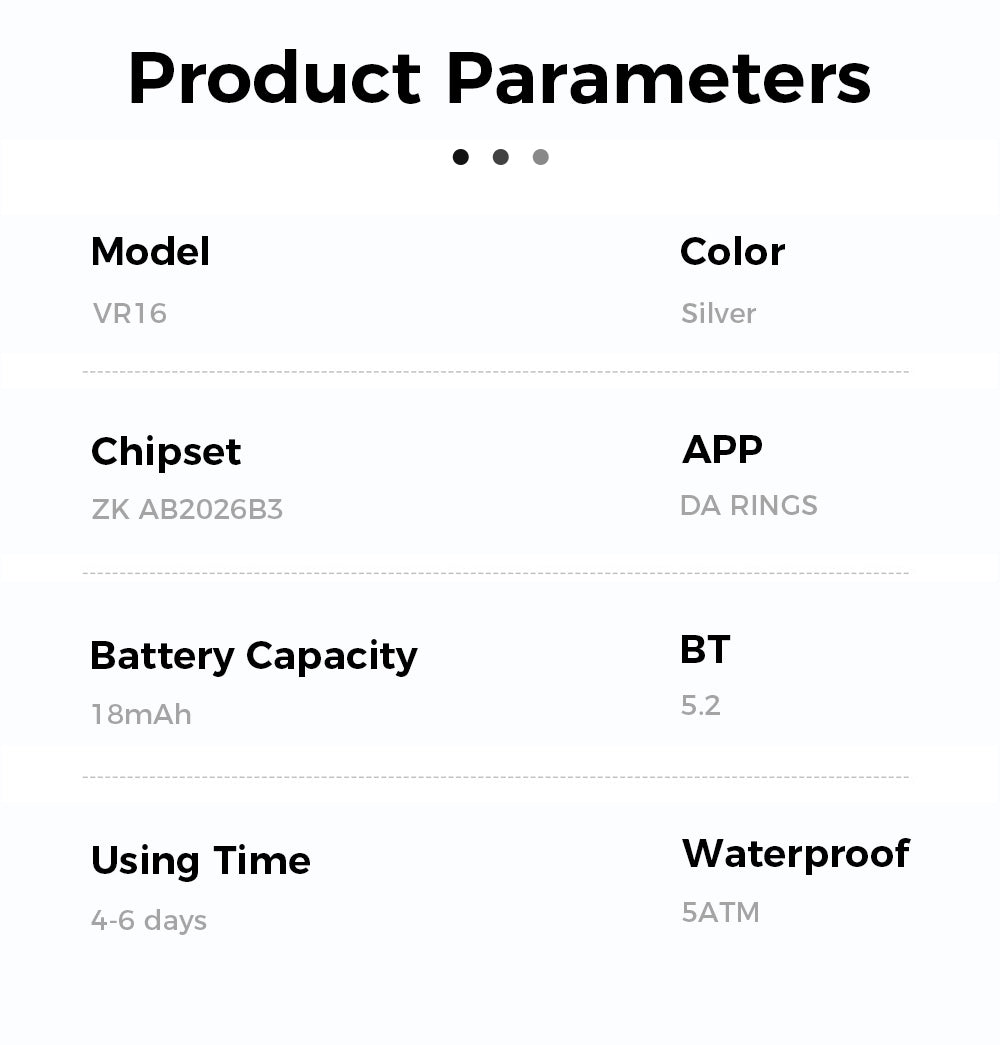1000x1045 pixels.
Task: Click the 18mAh battery value
Action: pos(141,715)
